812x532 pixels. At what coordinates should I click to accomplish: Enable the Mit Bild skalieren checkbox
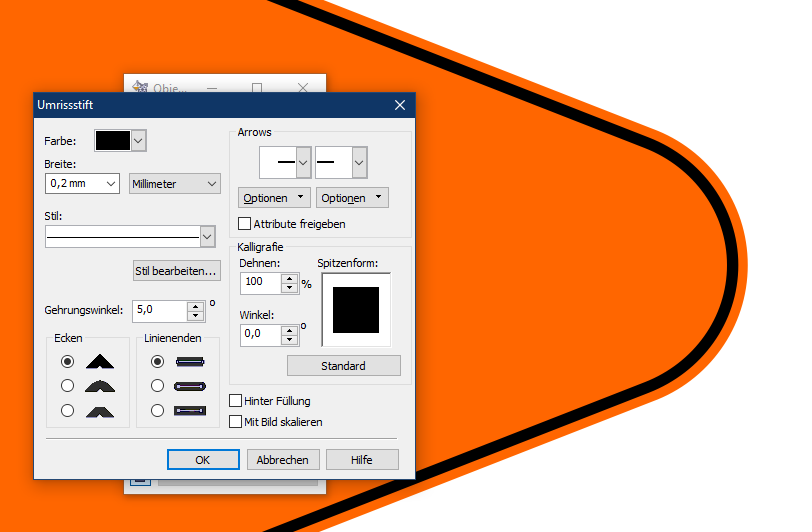pos(236,422)
